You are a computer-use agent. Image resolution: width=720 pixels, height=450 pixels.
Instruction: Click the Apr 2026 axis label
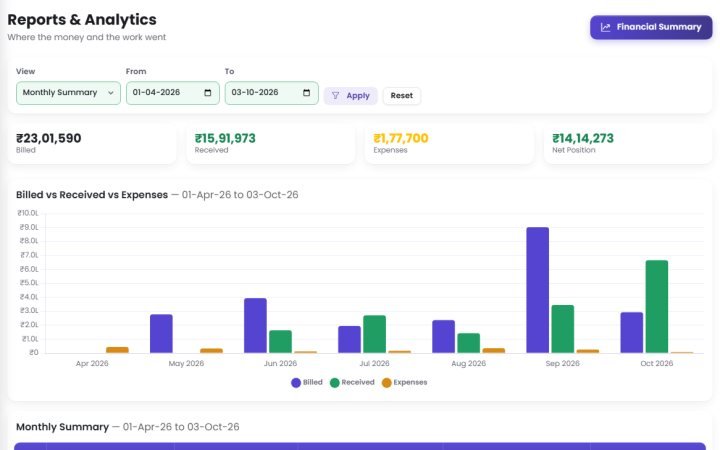92,363
